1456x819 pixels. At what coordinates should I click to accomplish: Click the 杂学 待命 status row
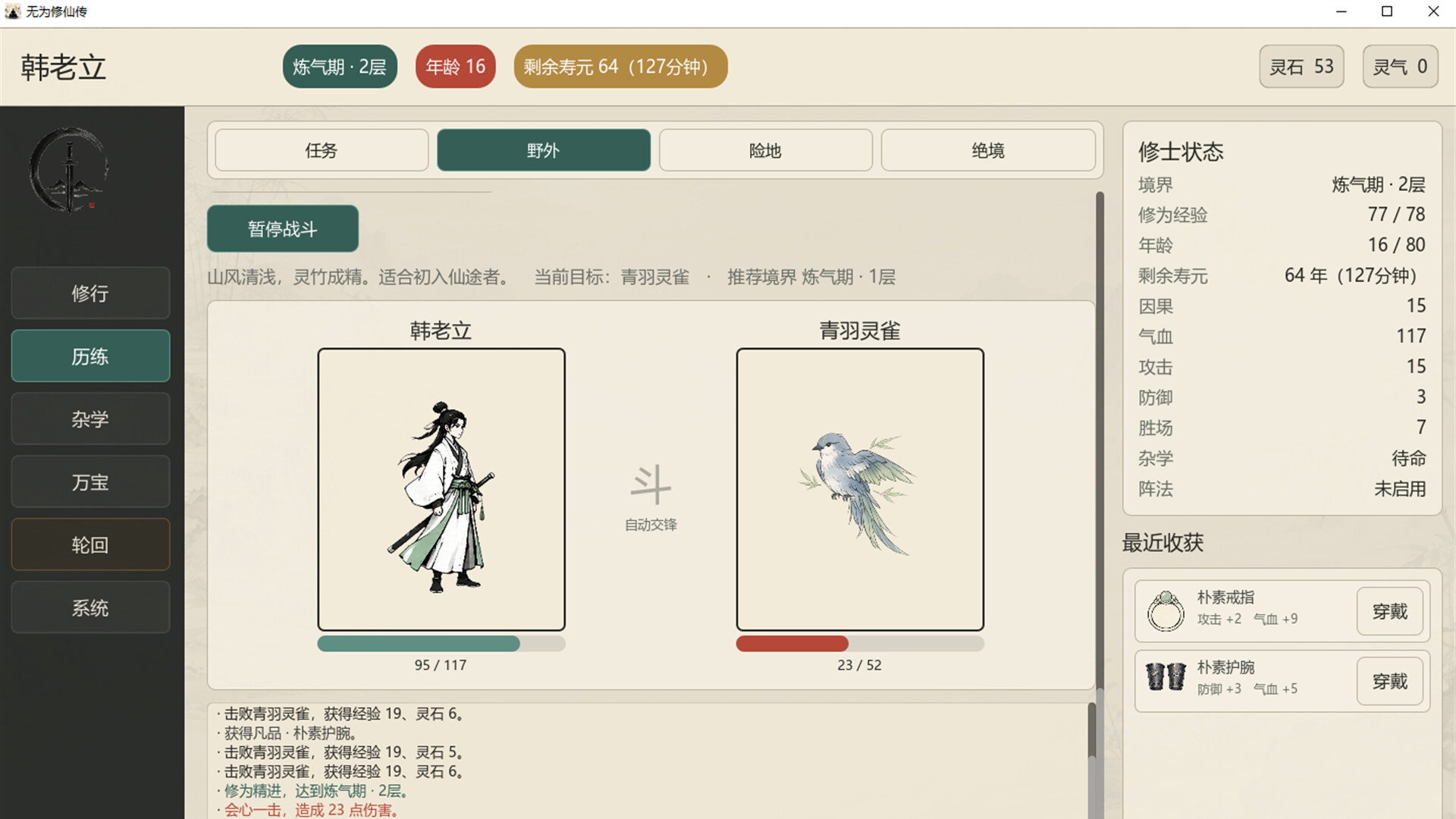point(1282,458)
